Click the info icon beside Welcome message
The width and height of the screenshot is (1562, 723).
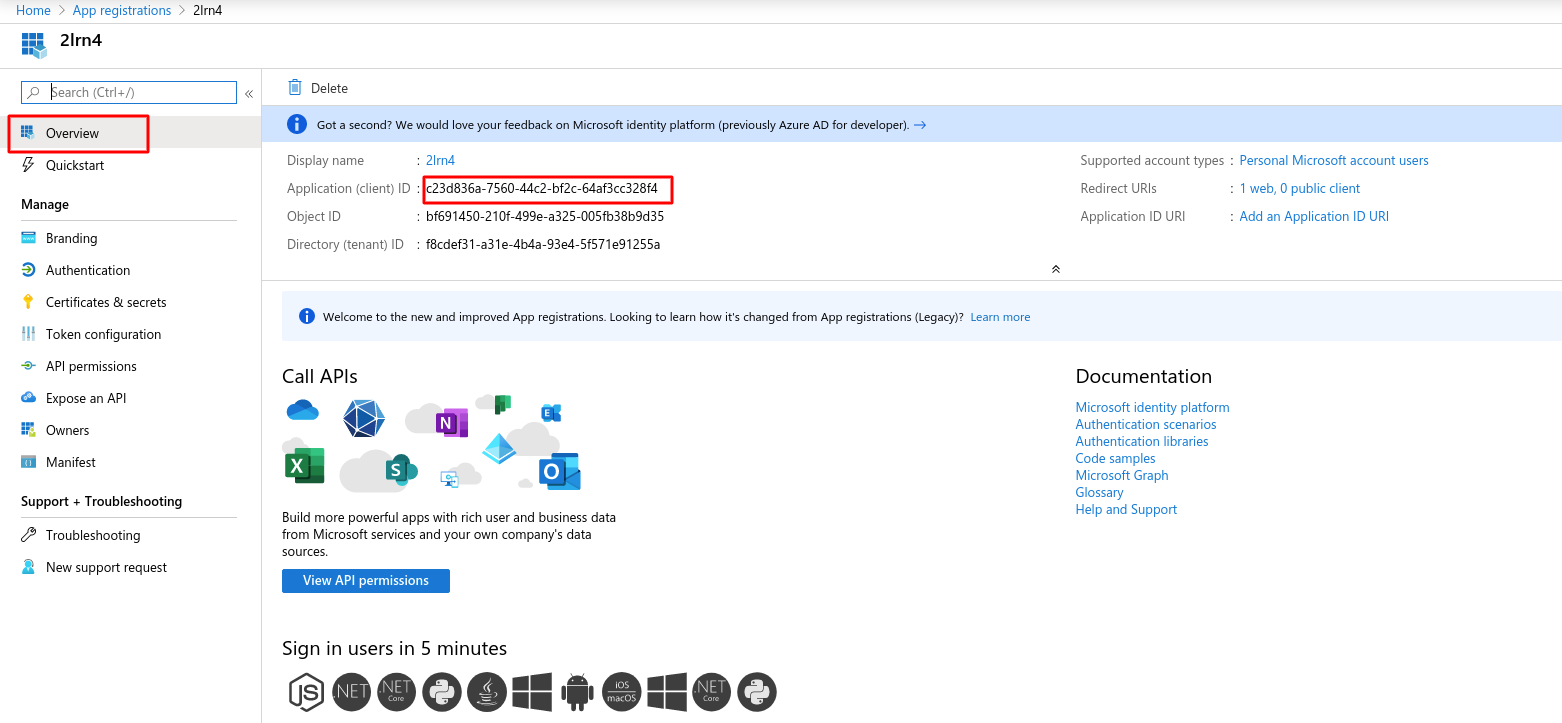pyautogui.click(x=307, y=317)
